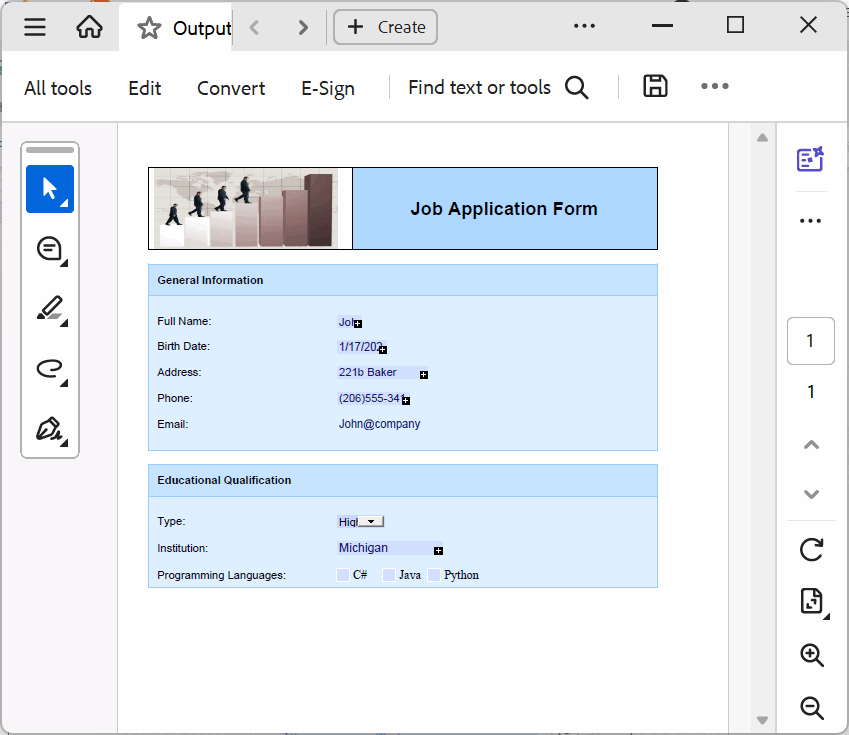Zoom in on the document
This screenshot has width=849, height=735.
[x=812, y=655]
